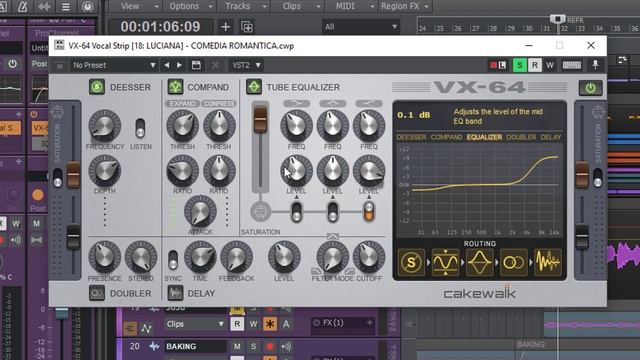Toggle the Compand module enable icon
640x360 pixels.
coord(176,87)
